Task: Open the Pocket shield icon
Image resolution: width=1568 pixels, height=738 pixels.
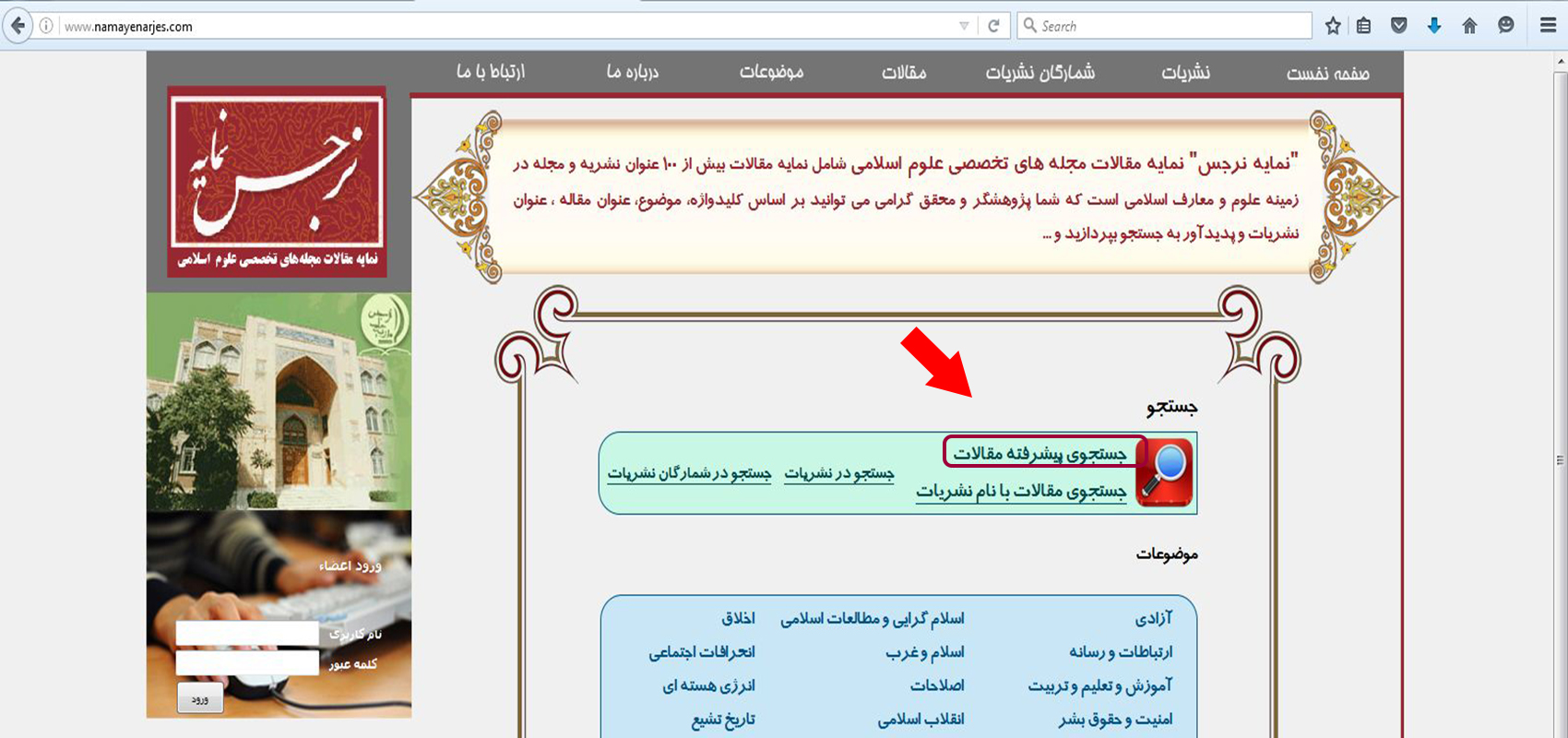Action: click(x=1398, y=26)
